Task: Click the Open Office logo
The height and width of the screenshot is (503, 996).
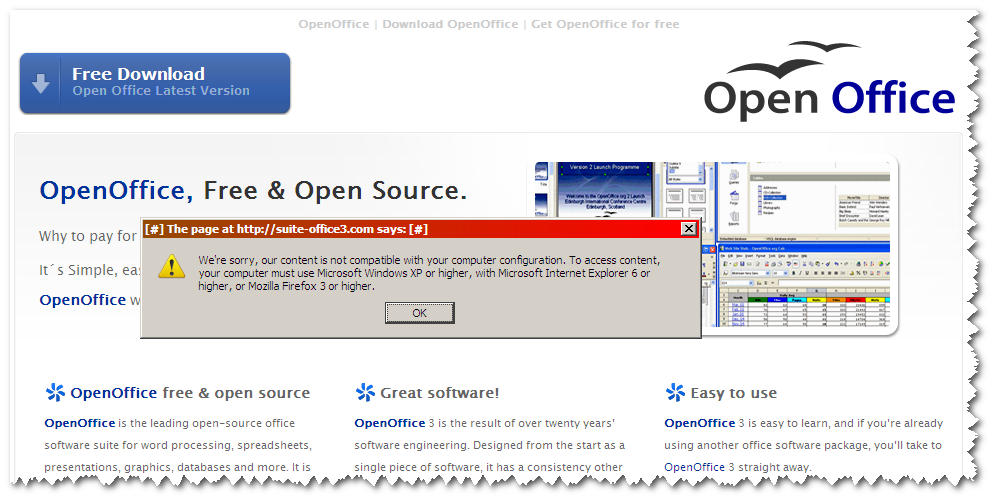Action: click(829, 81)
